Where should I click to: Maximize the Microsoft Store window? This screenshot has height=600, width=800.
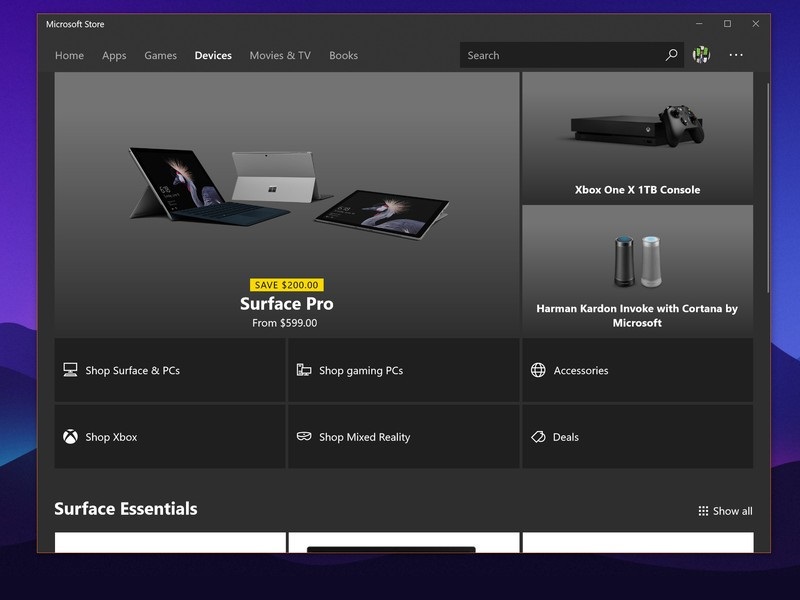pos(728,23)
